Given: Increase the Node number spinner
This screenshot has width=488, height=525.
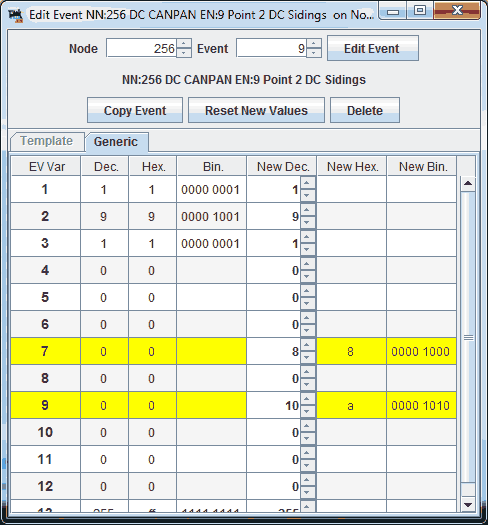Looking at the screenshot, I should click(184, 44).
